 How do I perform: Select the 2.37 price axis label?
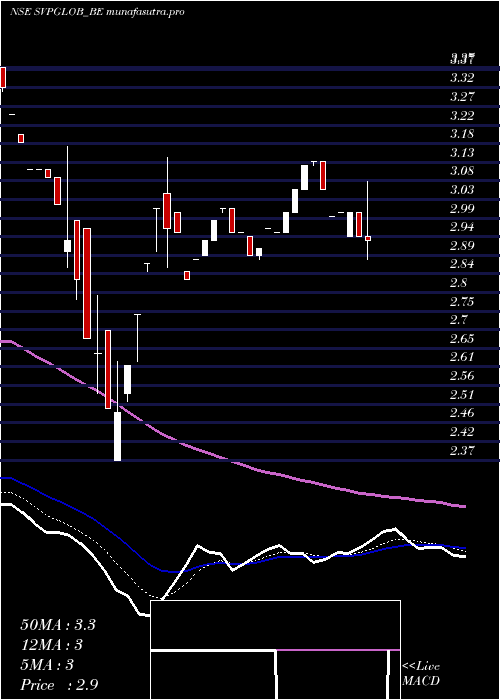tap(462, 450)
